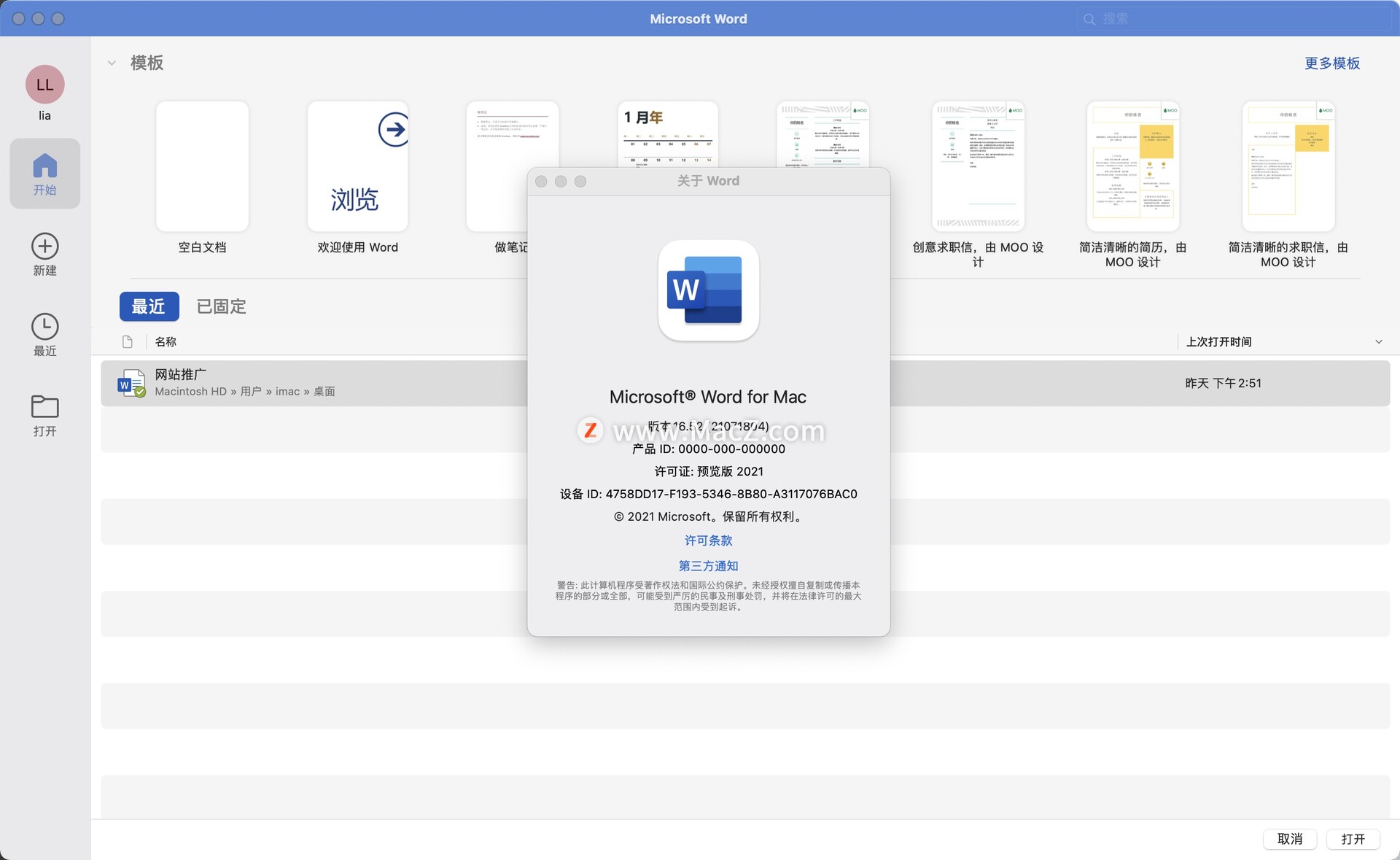The height and width of the screenshot is (860, 1400).
Task: Open the 许可条款 link
Action: (708, 540)
